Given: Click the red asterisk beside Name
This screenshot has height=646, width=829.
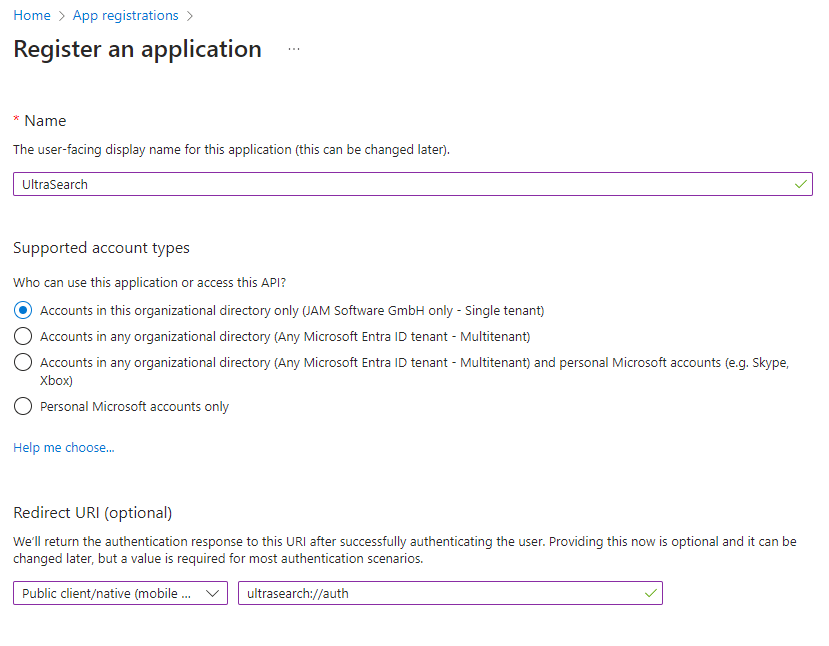Looking at the screenshot, I should point(15,120).
